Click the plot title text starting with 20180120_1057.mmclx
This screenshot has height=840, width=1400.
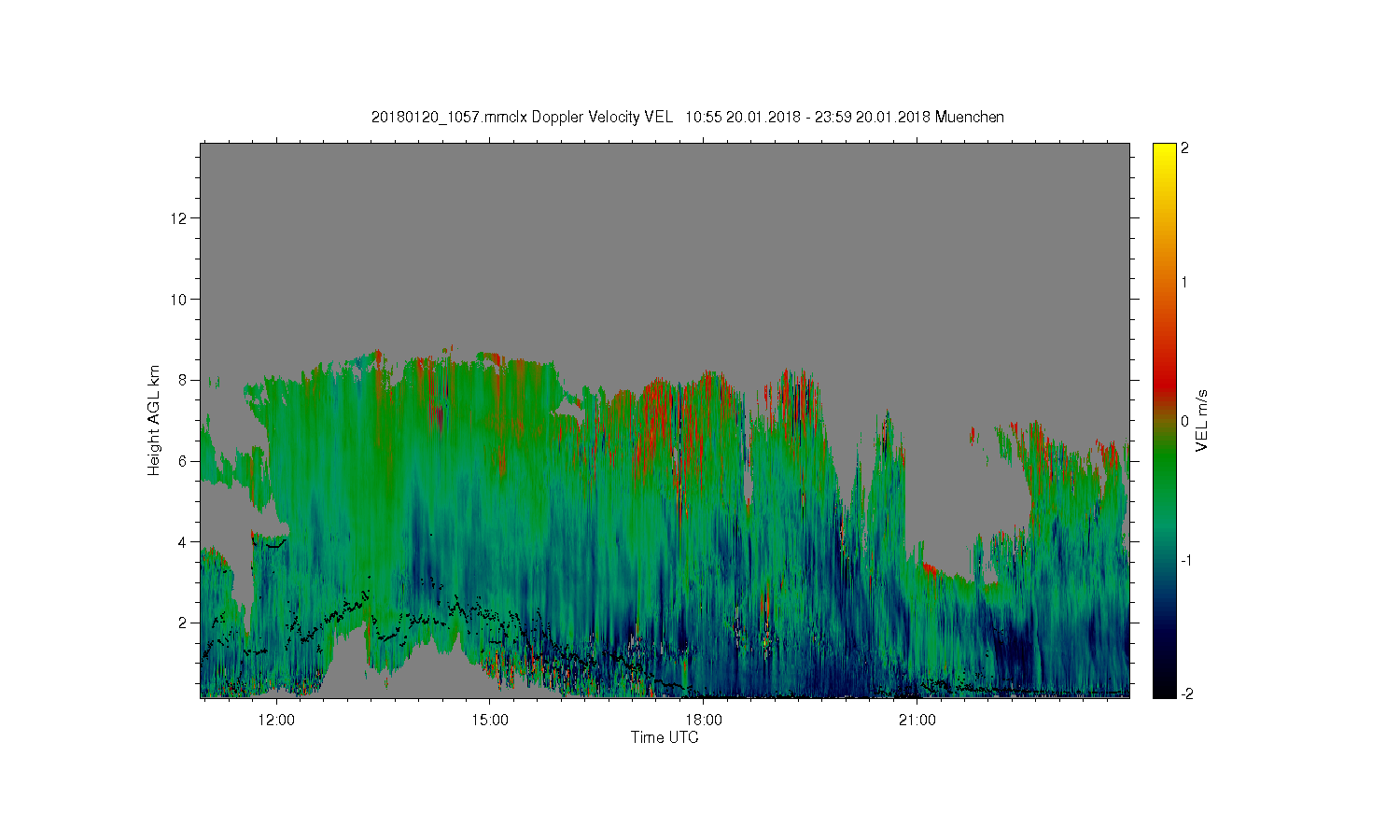tap(688, 118)
